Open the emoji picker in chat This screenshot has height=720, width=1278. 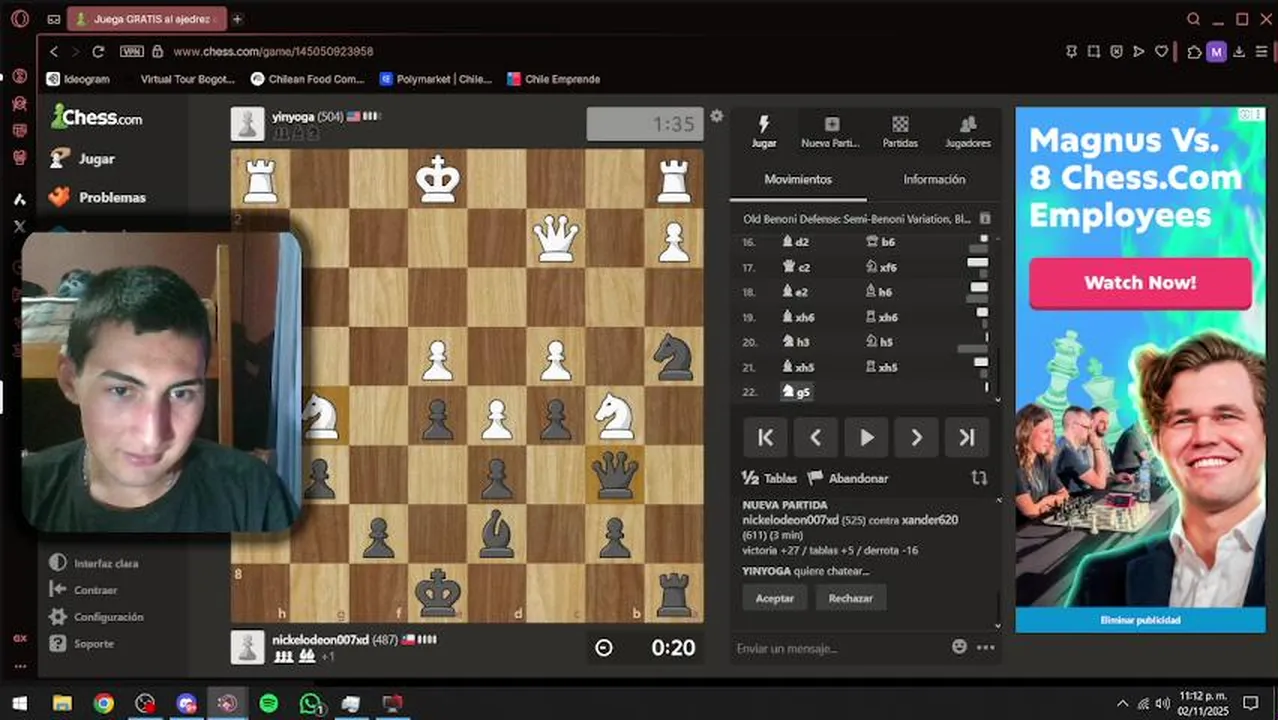coord(960,647)
